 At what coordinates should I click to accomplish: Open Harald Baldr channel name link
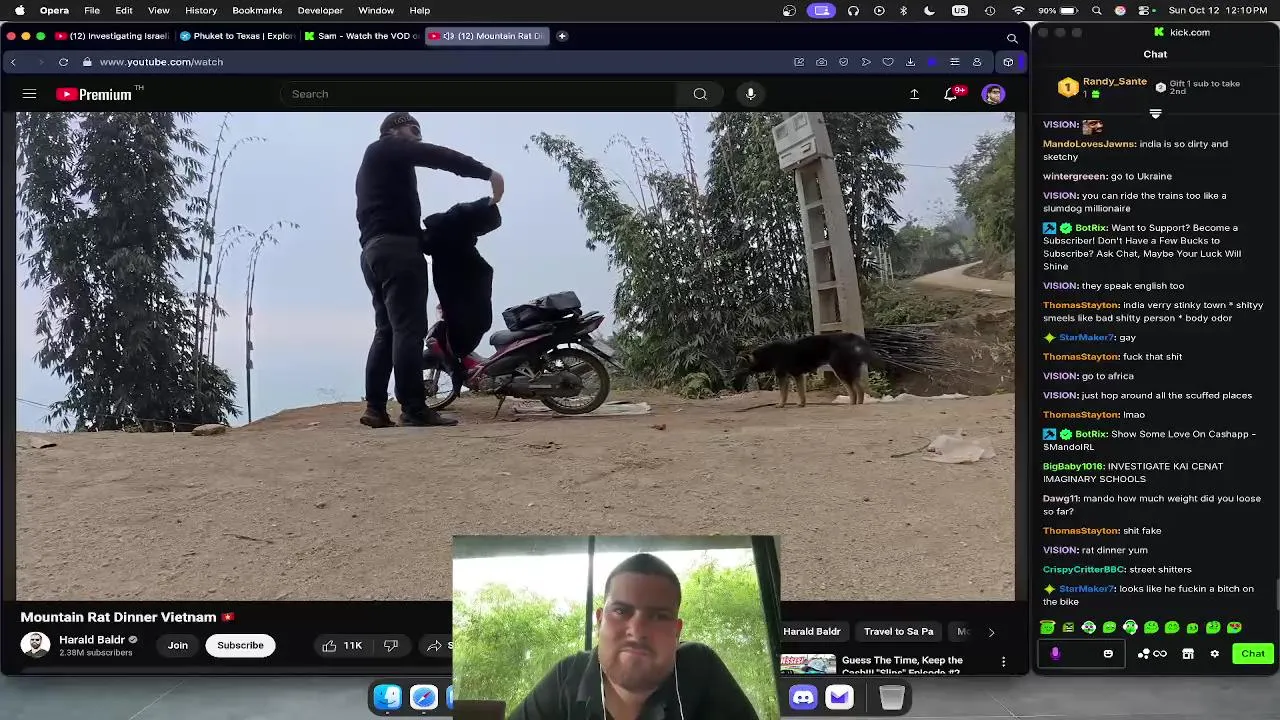(x=92, y=640)
